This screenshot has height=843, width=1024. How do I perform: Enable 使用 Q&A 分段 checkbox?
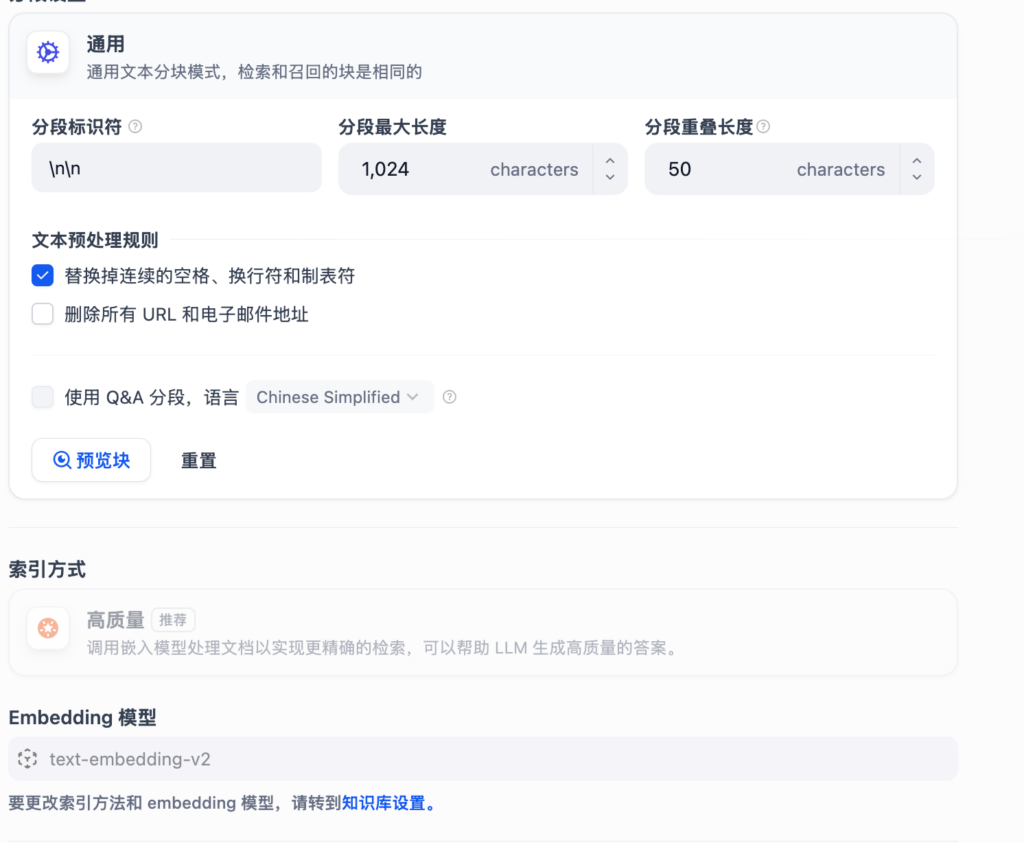42,396
